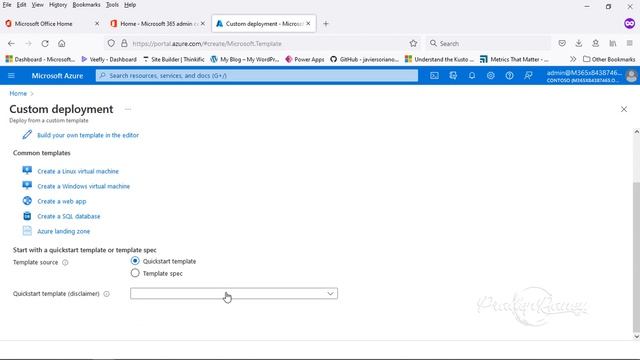Open the Pocket save icon in the toolbar

click(x=562, y=43)
